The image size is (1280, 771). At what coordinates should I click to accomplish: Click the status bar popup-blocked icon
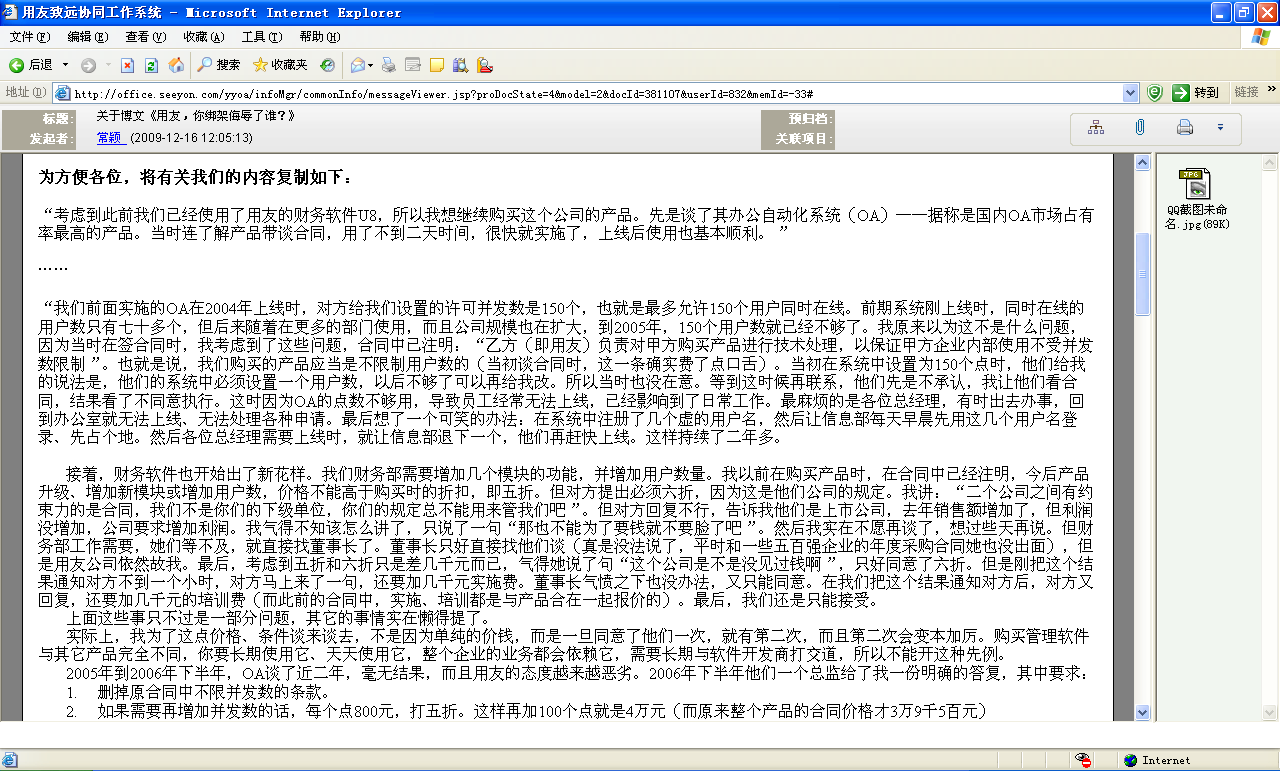[x=1084, y=760]
